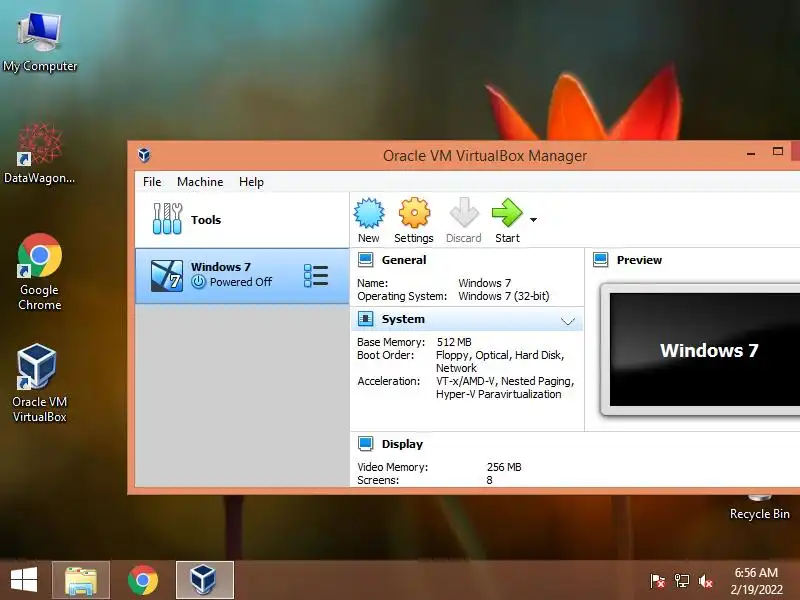Click the Display section monitor icon
800x600 pixels.
(x=365, y=444)
